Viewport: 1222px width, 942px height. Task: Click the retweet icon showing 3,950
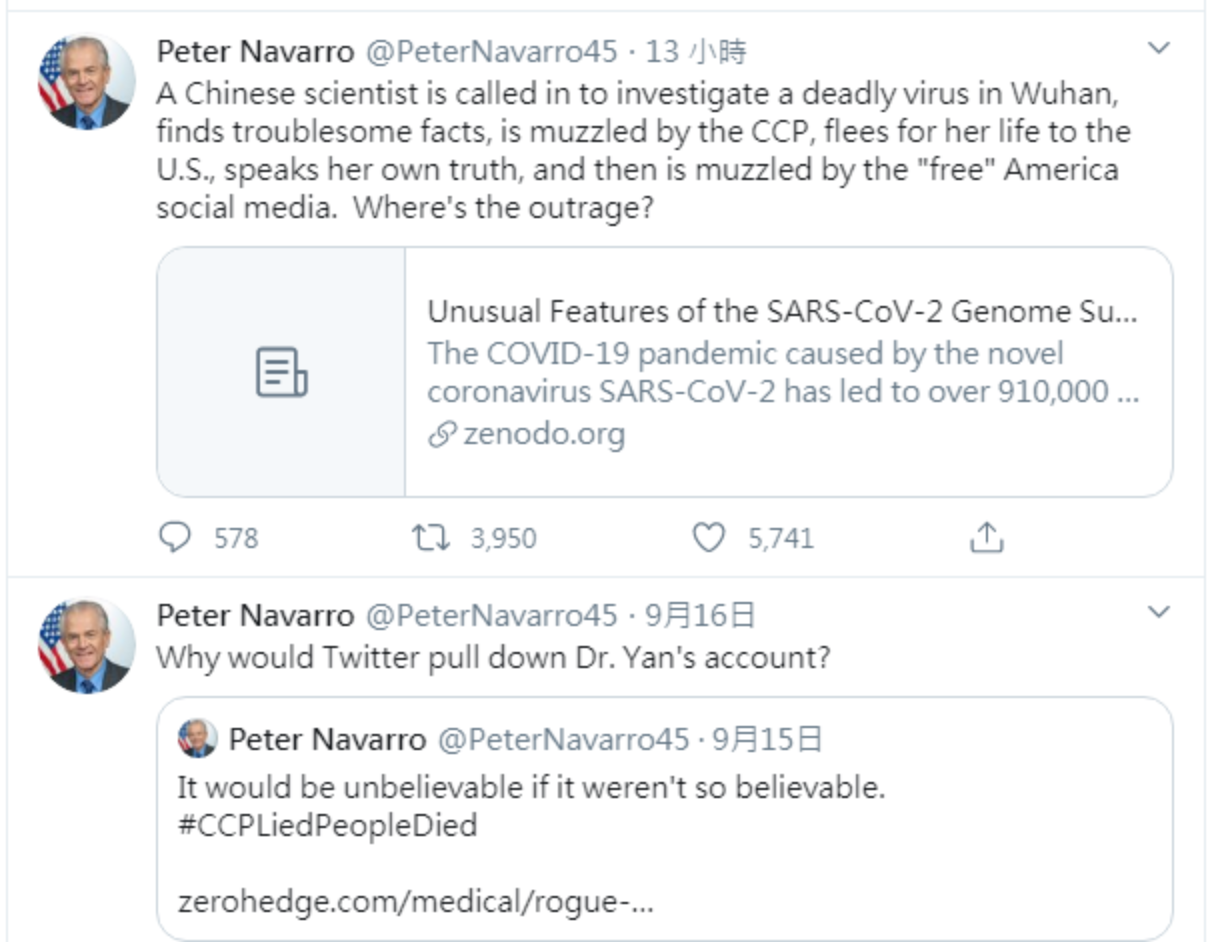[x=432, y=538]
